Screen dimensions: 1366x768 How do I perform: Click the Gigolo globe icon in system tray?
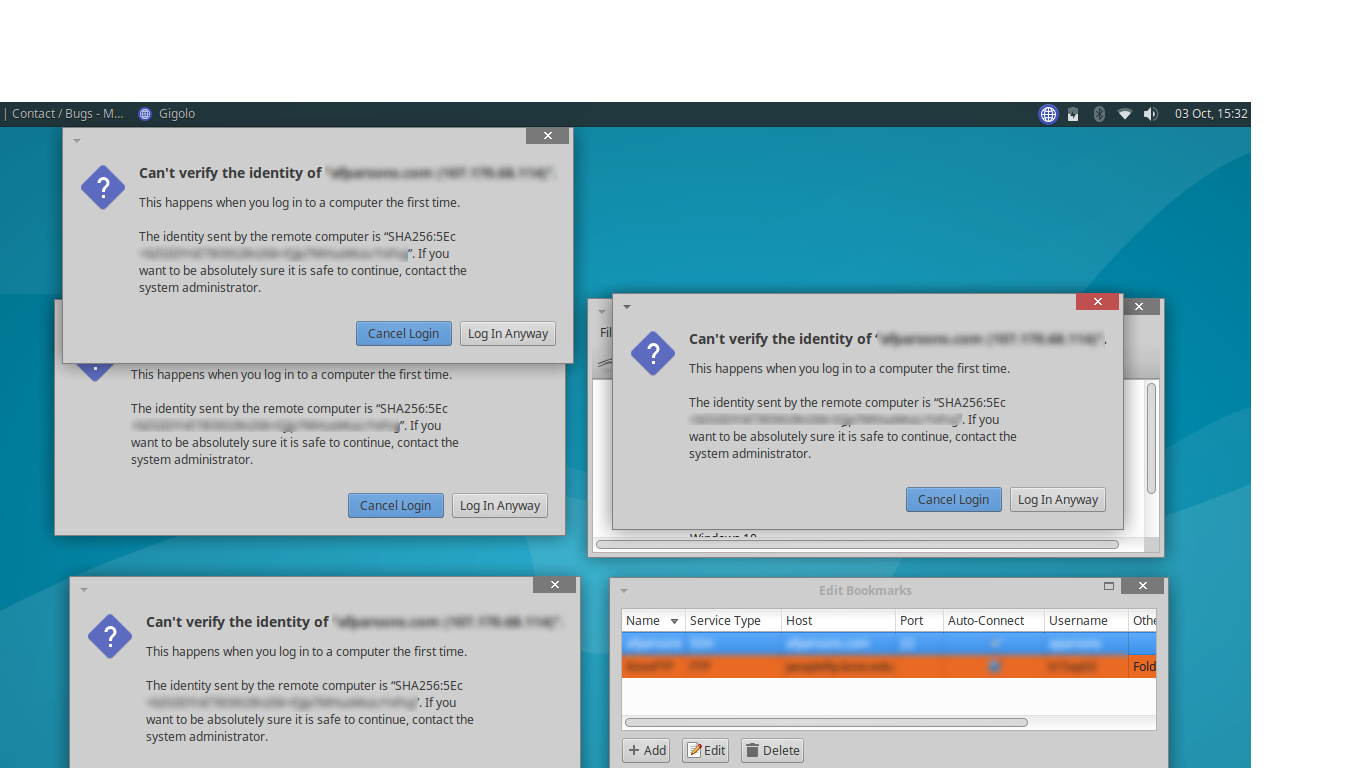tap(1048, 114)
